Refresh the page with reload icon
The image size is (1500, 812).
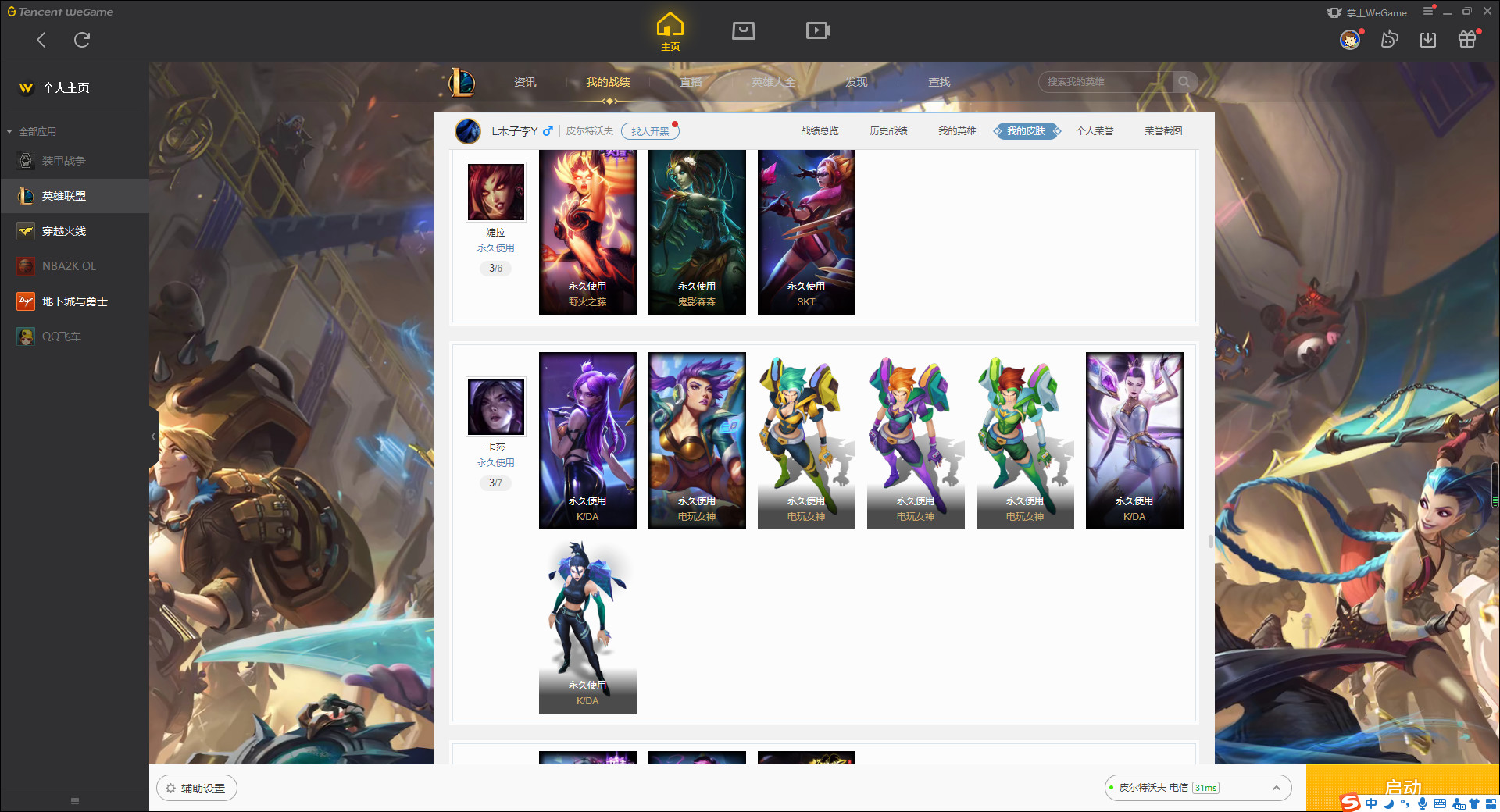coord(82,40)
